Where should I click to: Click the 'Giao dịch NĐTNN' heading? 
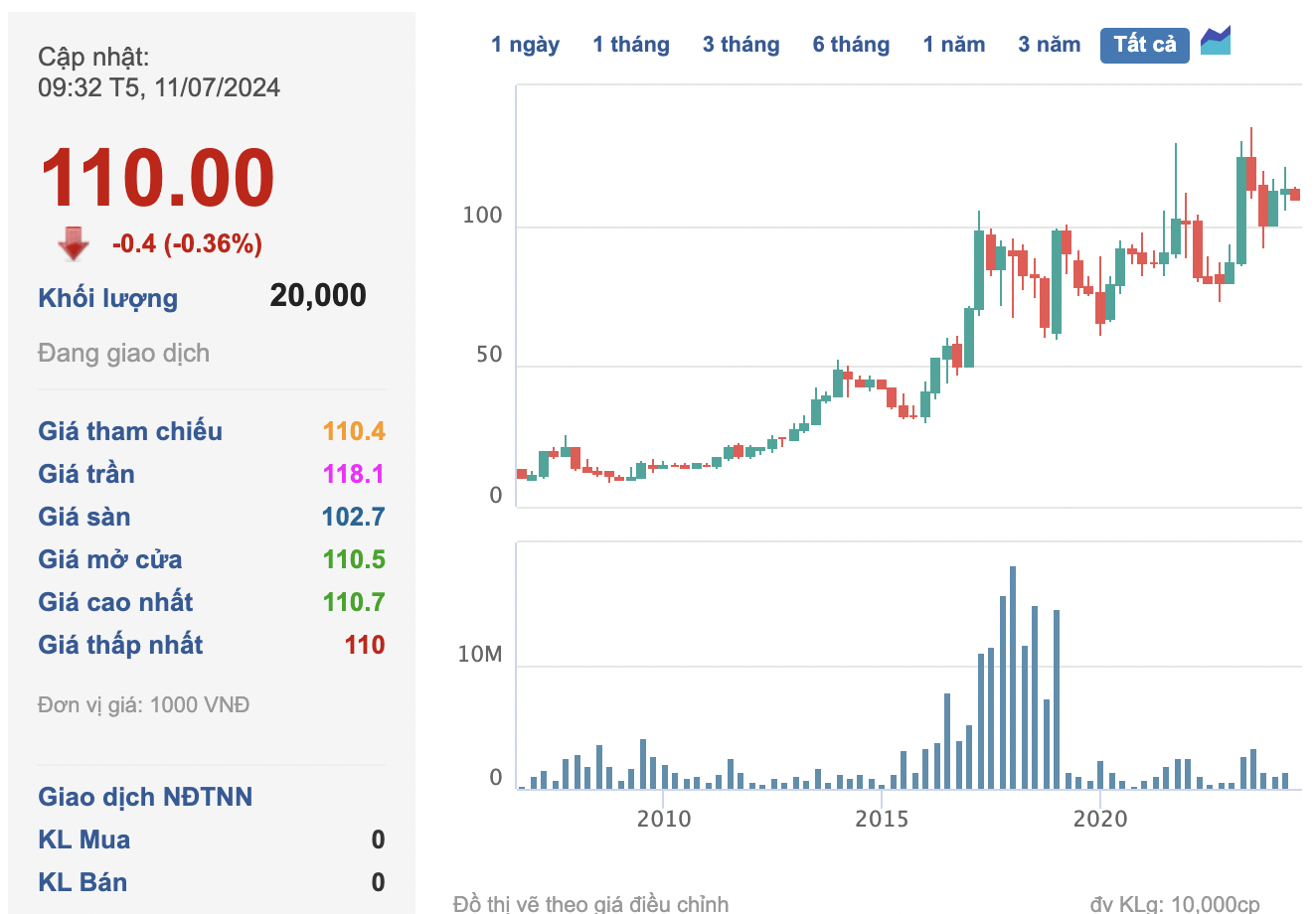[x=145, y=797]
